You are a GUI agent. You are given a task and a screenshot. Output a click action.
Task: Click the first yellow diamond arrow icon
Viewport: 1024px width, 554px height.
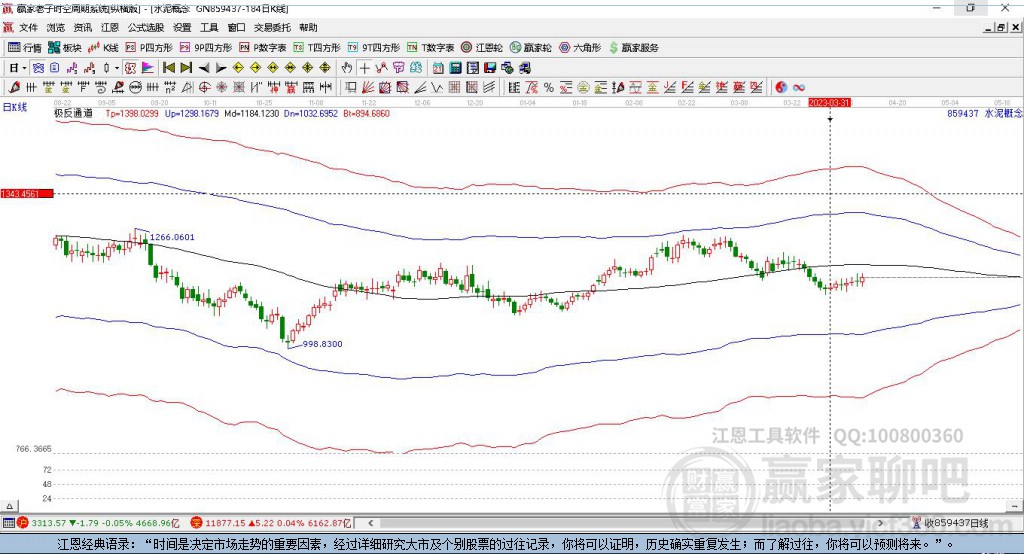[238, 68]
